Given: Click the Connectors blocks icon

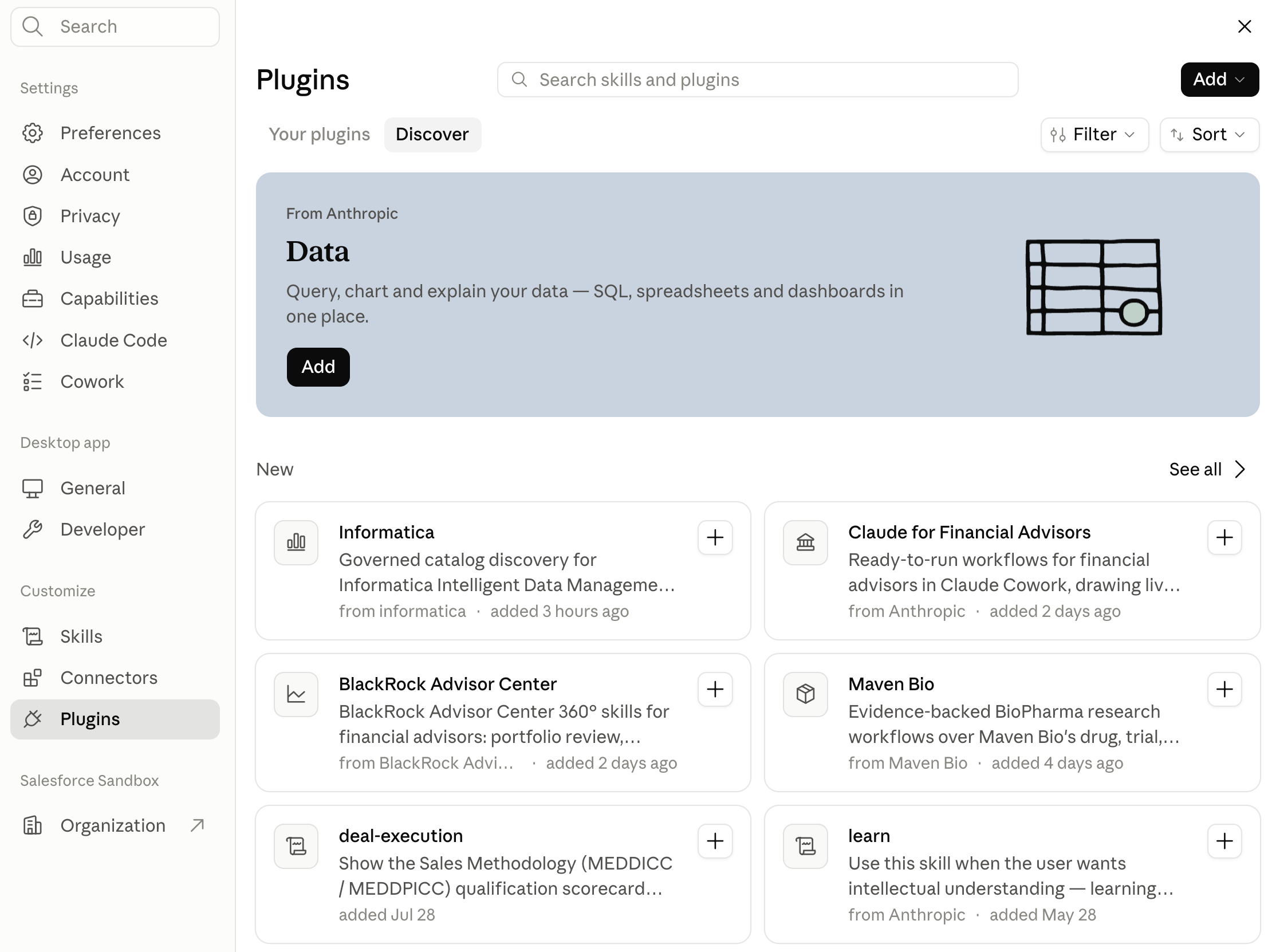Looking at the screenshot, I should [33, 678].
